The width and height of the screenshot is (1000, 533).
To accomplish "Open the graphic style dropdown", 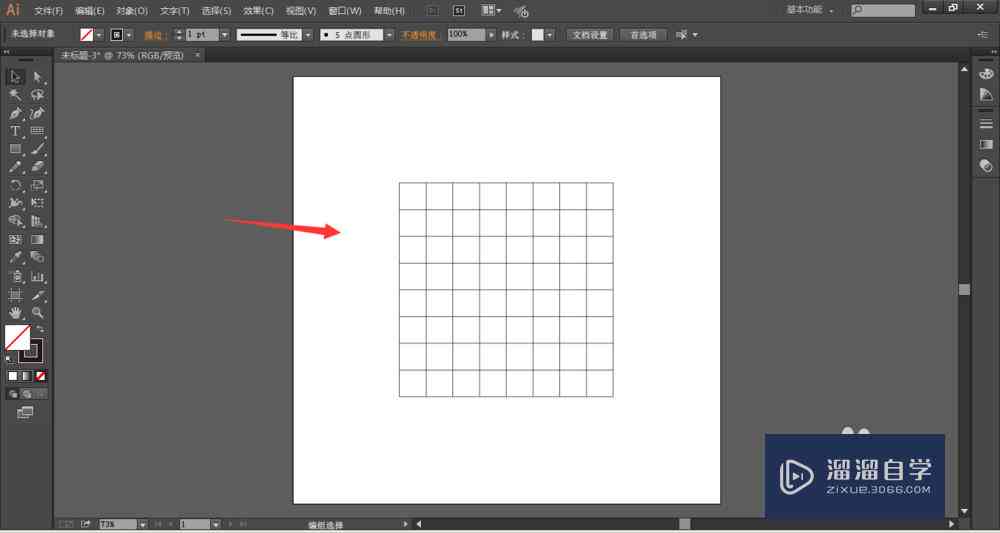I will pos(550,35).
